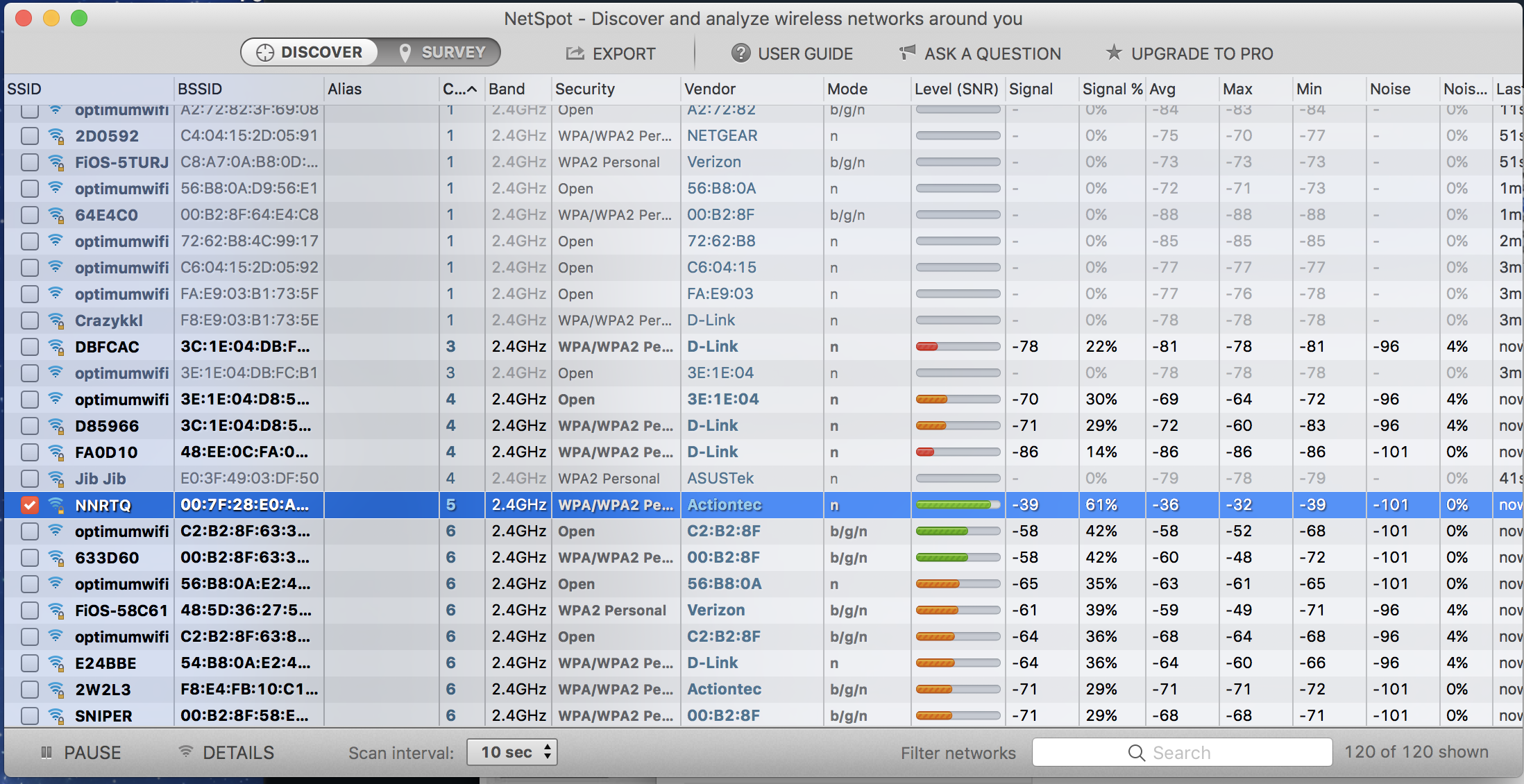Click the Ask a Question megaphone icon
Screen dimensions: 1524x784
click(x=907, y=53)
